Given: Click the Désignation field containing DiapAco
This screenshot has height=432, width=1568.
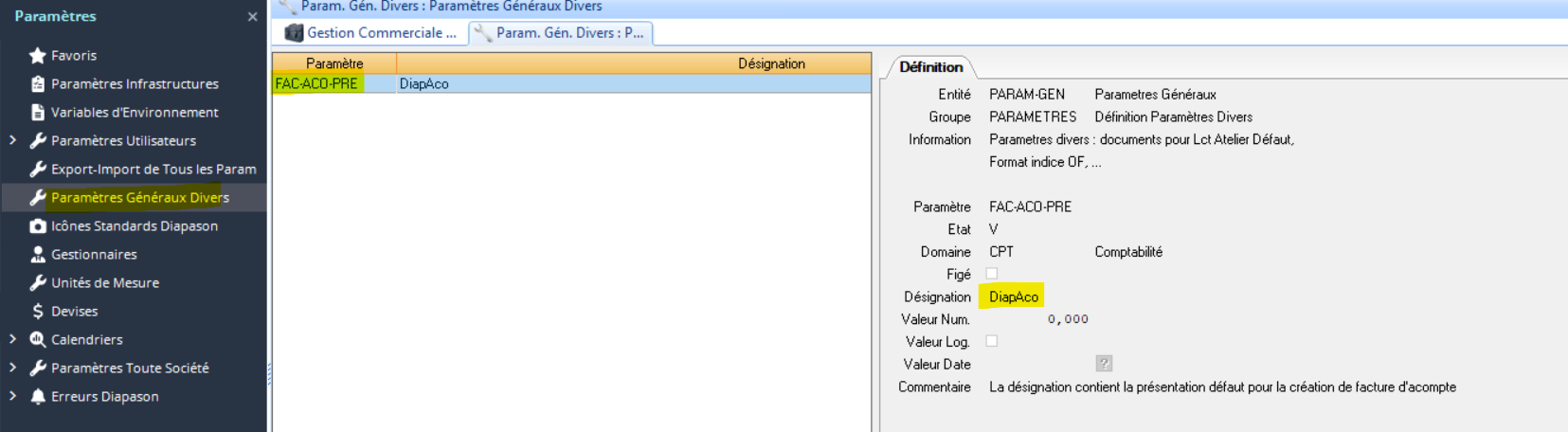Looking at the screenshot, I should point(1013,297).
